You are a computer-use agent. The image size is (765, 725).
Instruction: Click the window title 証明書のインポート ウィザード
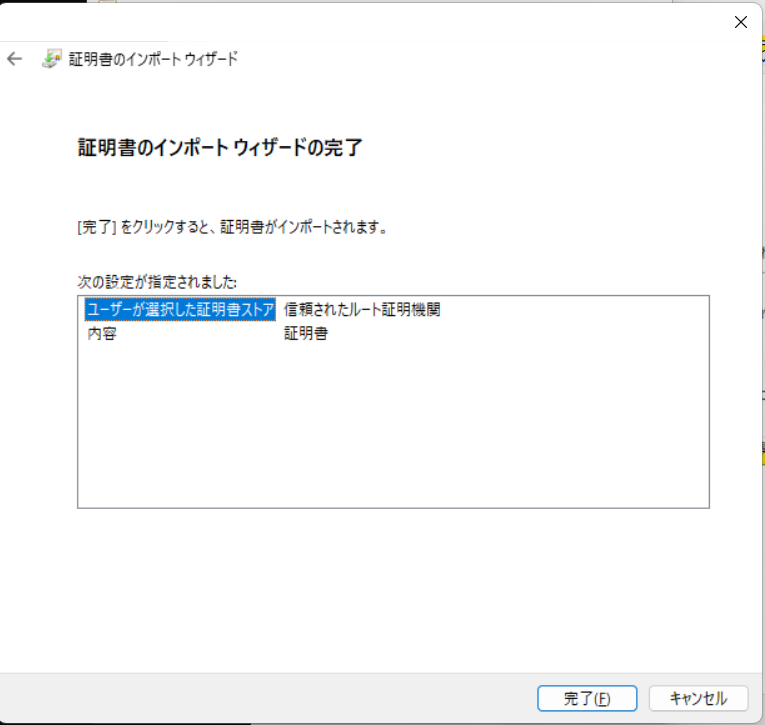point(153,59)
